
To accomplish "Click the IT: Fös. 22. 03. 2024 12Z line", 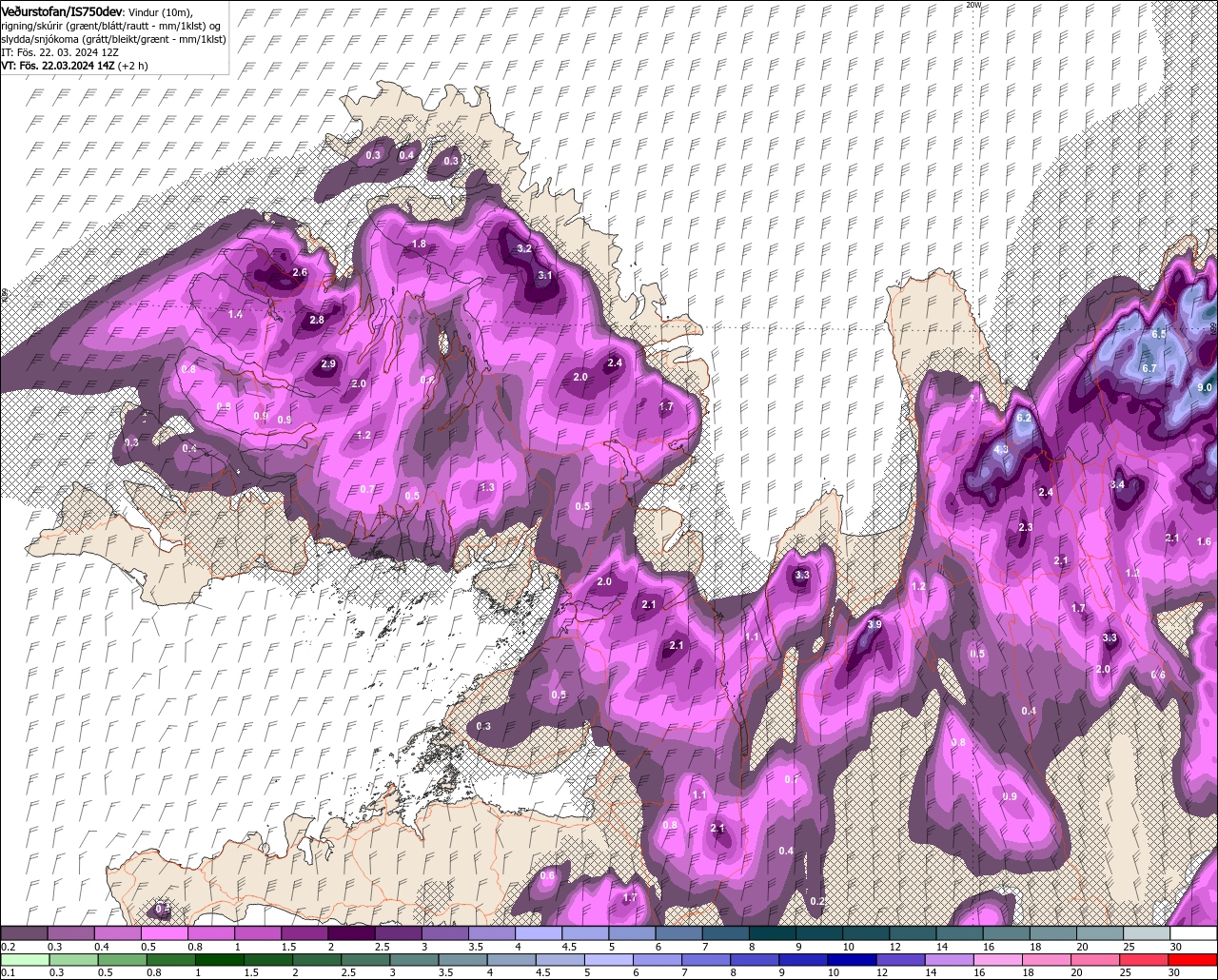I will [59, 52].
